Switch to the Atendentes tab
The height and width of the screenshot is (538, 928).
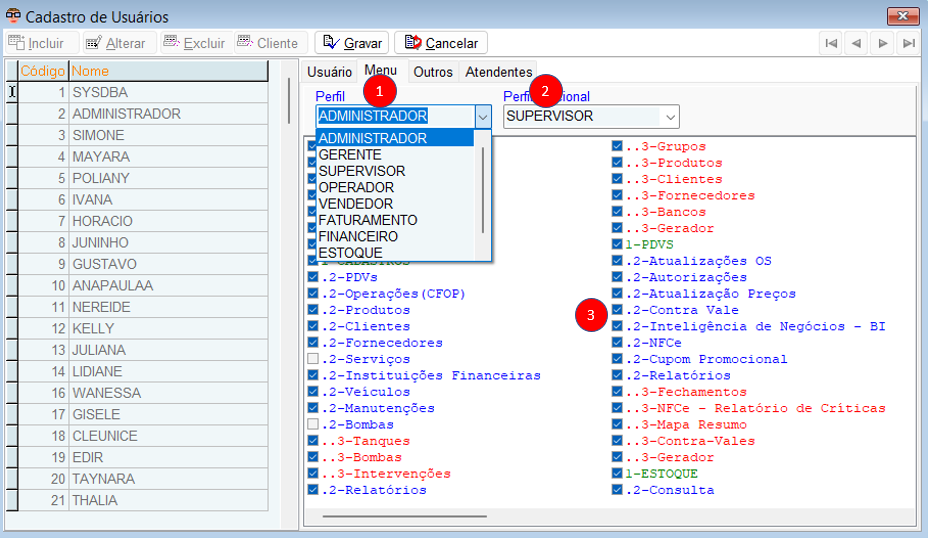(498, 72)
